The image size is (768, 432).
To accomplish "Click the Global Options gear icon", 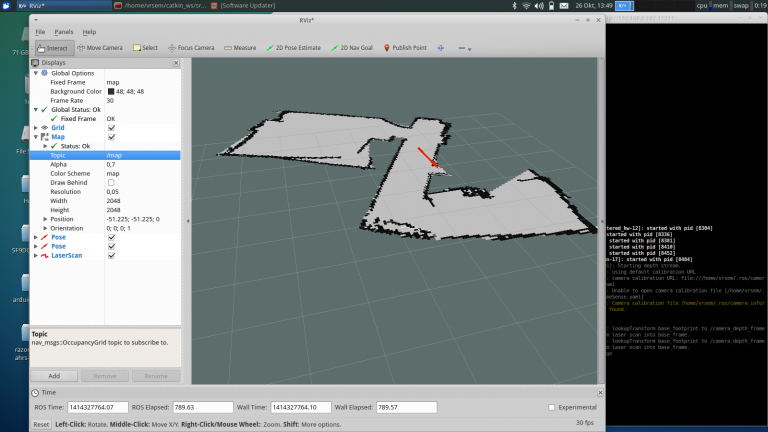I will pos(45,73).
